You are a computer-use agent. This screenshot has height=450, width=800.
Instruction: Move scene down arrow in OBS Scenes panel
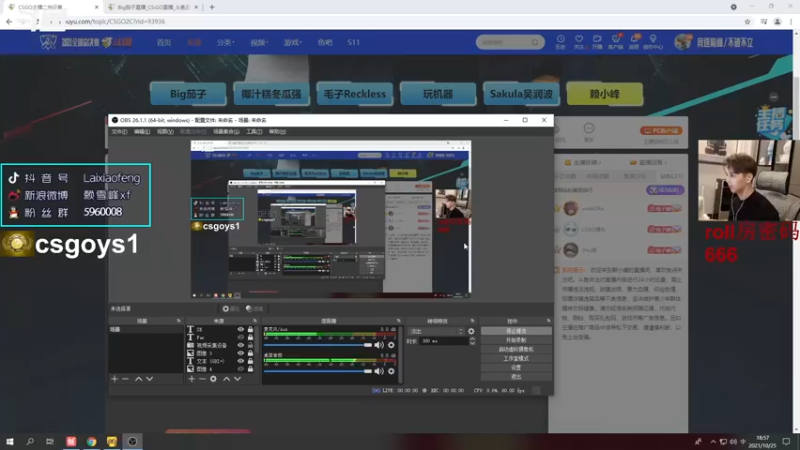tap(149, 379)
